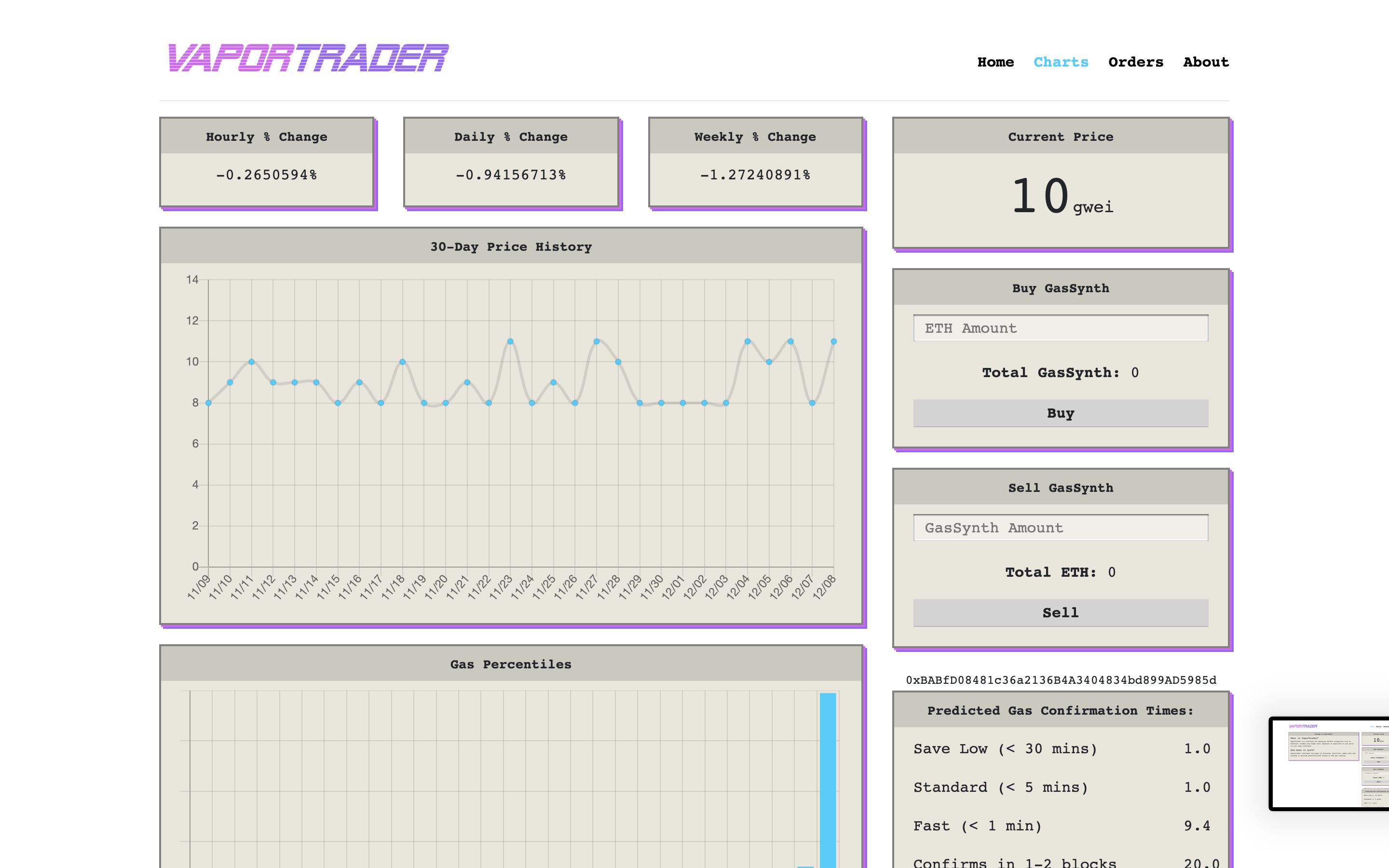The width and height of the screenshot is (1389, 868).
Task: Click the Hourly % Change card
Action: (x=267, y=163)
